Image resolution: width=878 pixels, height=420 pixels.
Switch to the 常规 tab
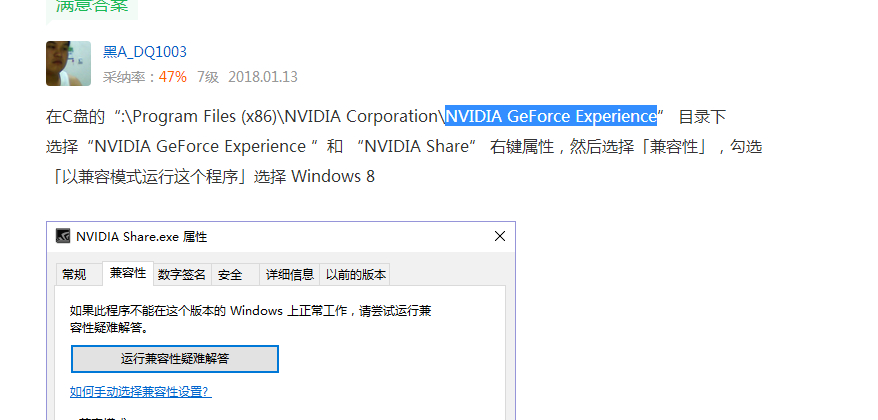tap(74, 275)
